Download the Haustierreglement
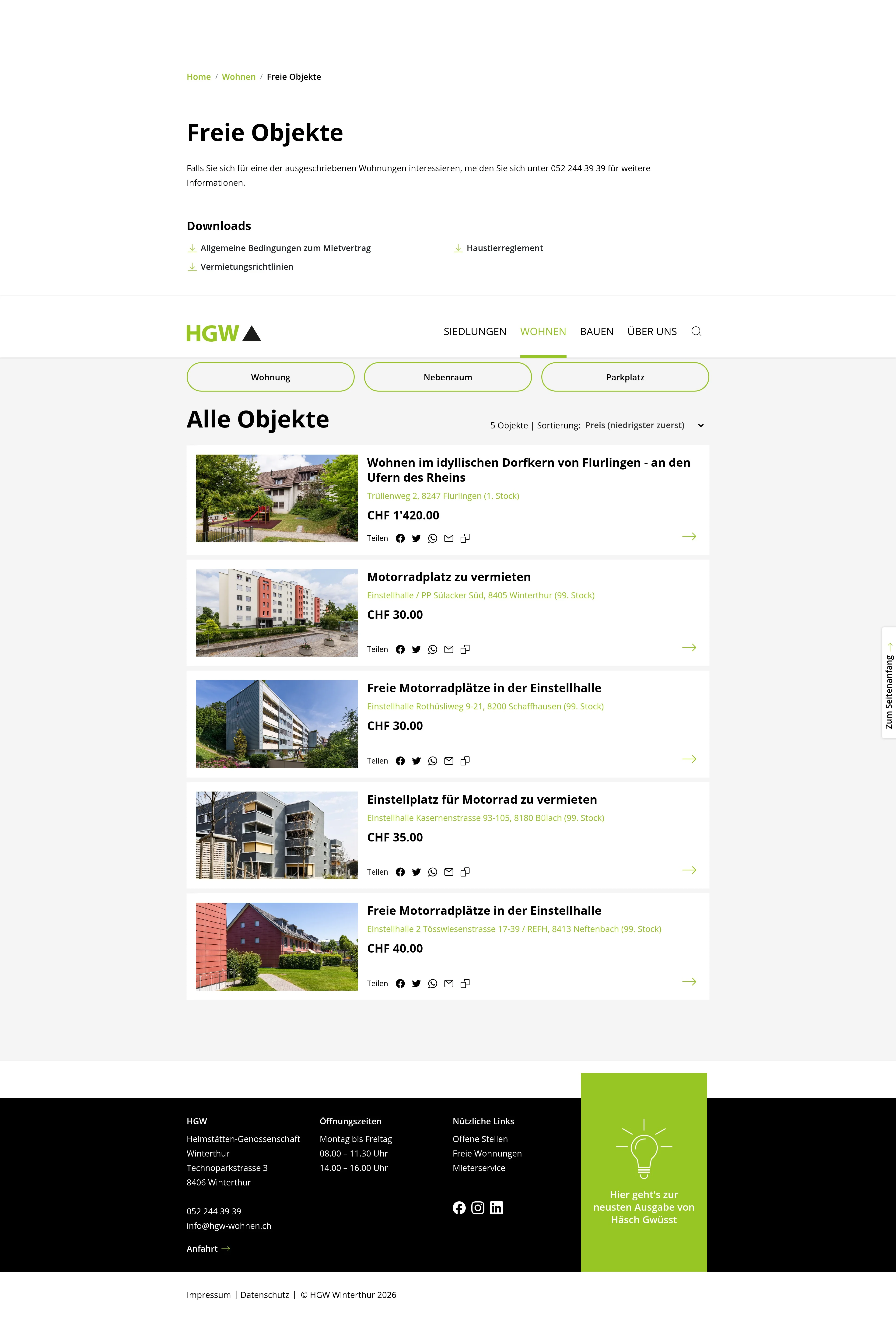 pyautogui.click(x=498, y=248)
